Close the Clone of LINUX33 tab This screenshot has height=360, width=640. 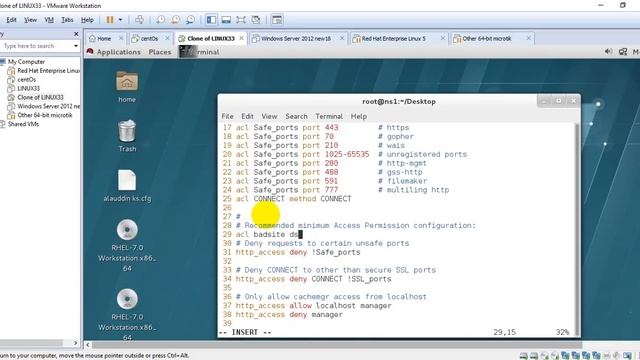coord(242,38)
